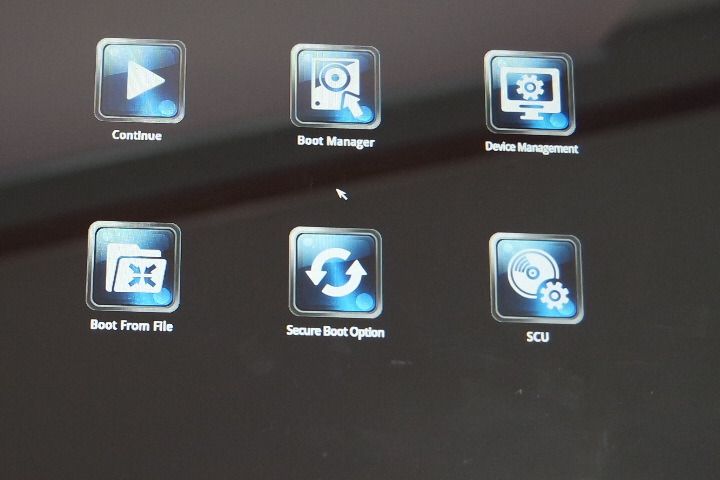This screenshot has height=480, width=720.
Task: Click the Continue play arrow icon
Action: [140, 80]
